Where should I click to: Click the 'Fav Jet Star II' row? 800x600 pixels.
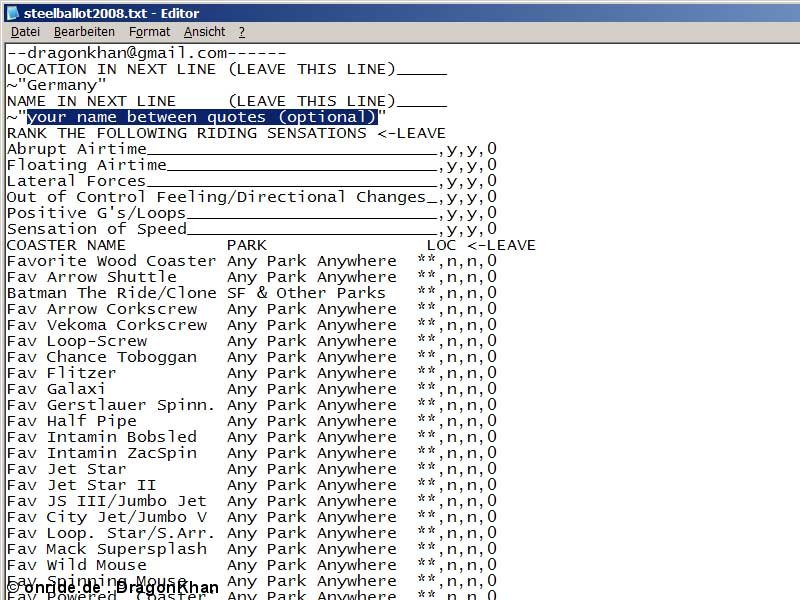pos(252,485)
